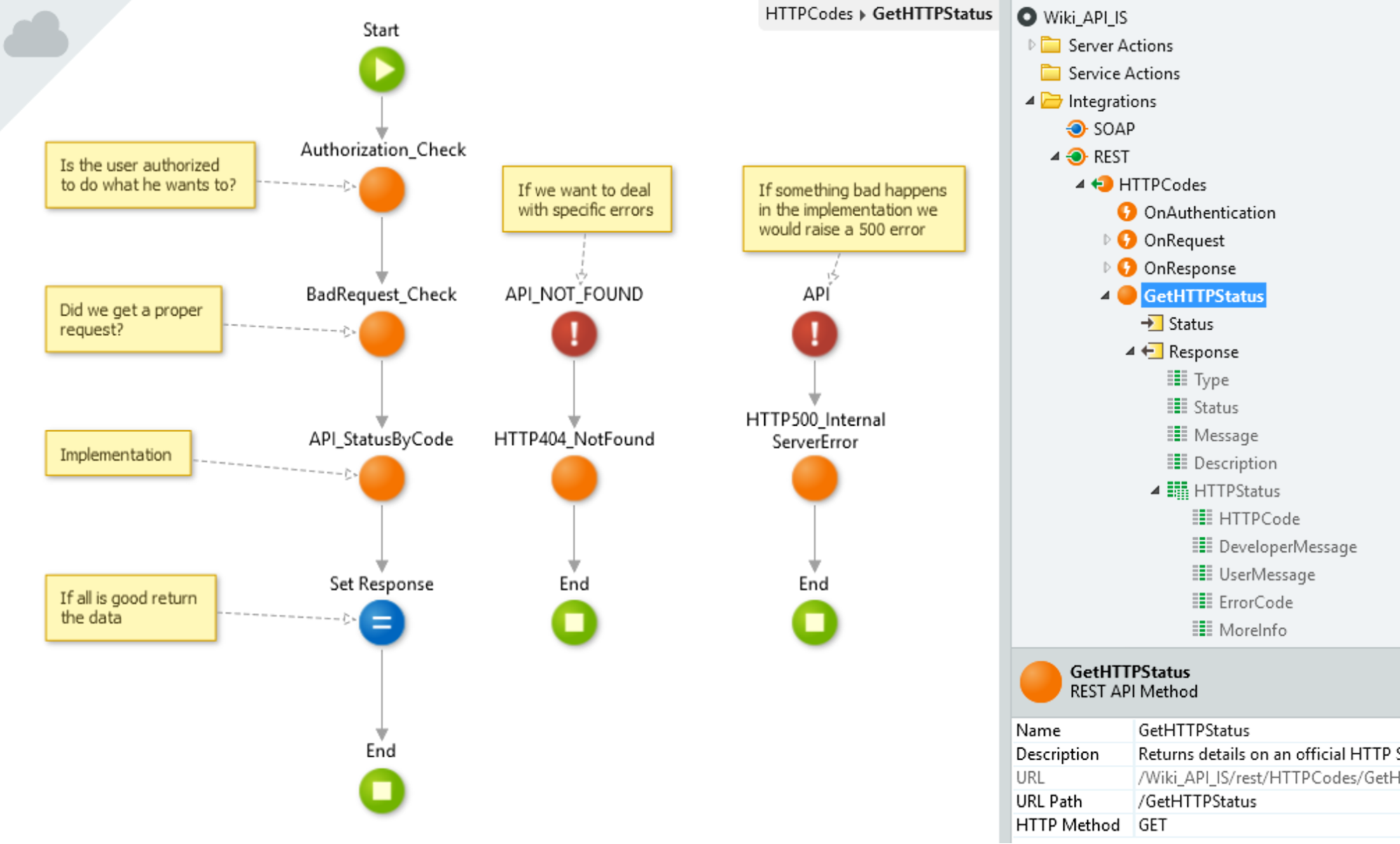This screenshot has height=844, width=1400.
Task: Select the HTTP404_NotFound action node
Action: point(574,479)
